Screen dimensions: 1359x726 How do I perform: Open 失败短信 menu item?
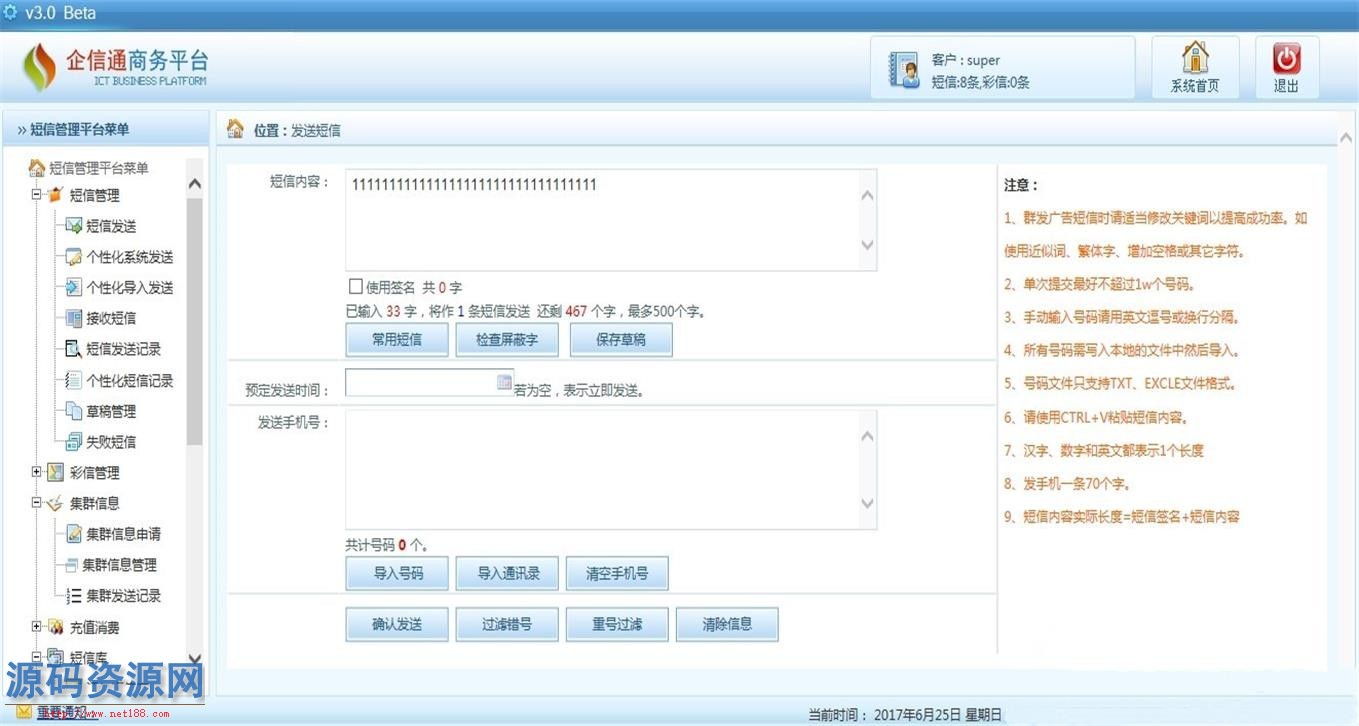point(111,442)
